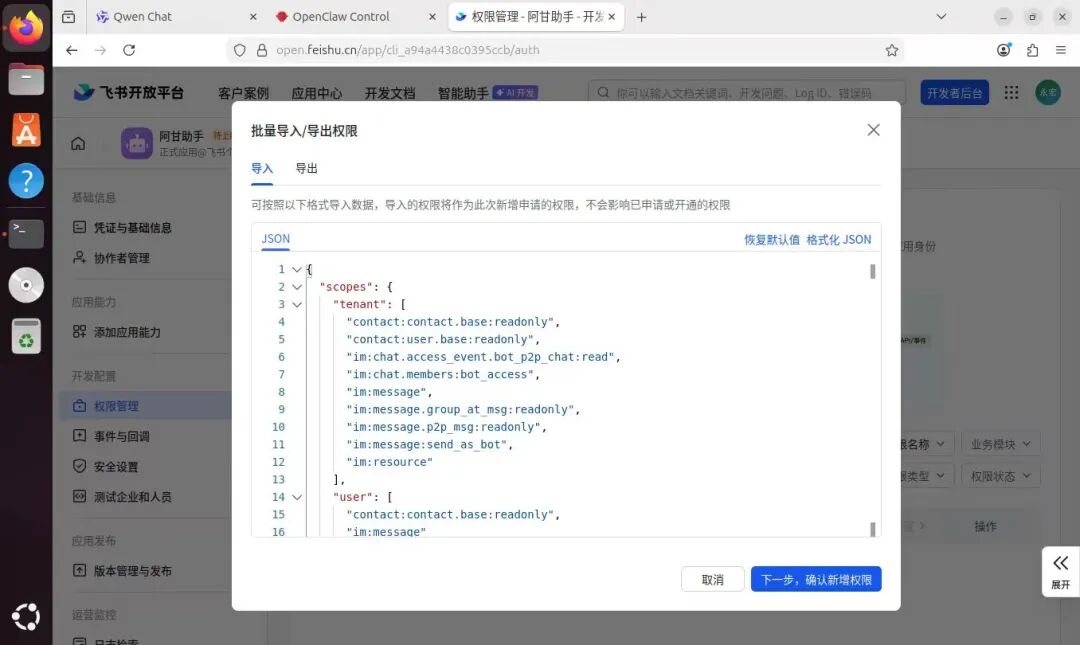Open 开发文档 in the top navigation

coord(389,92)
